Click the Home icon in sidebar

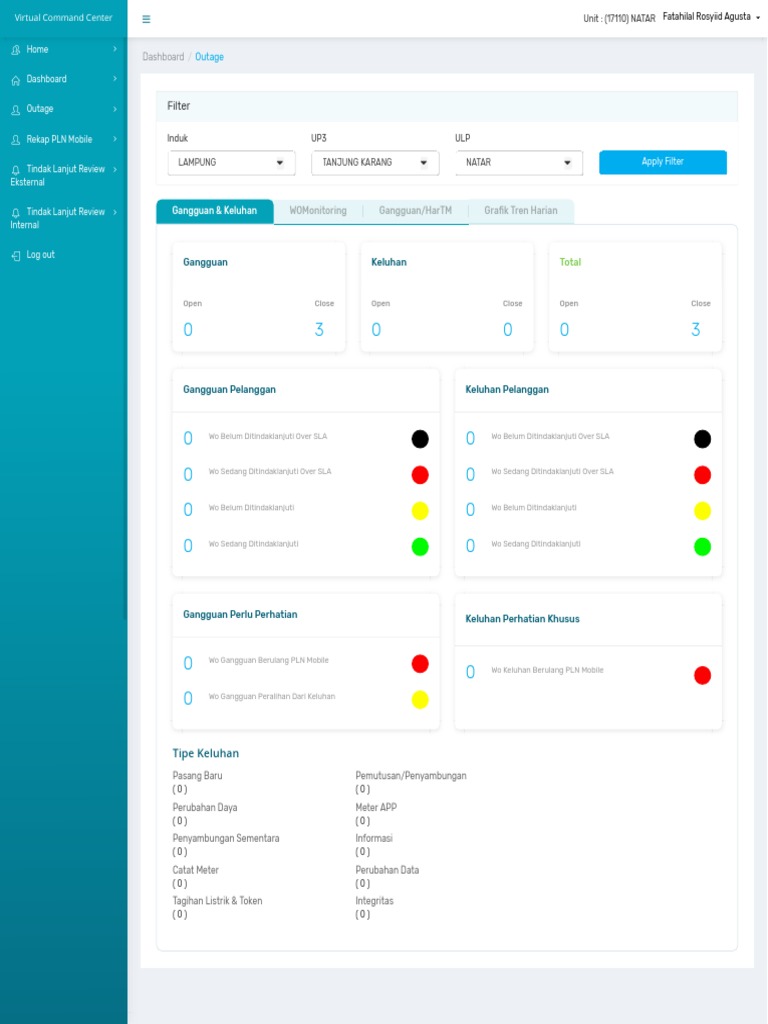click(x=15, y=50)
